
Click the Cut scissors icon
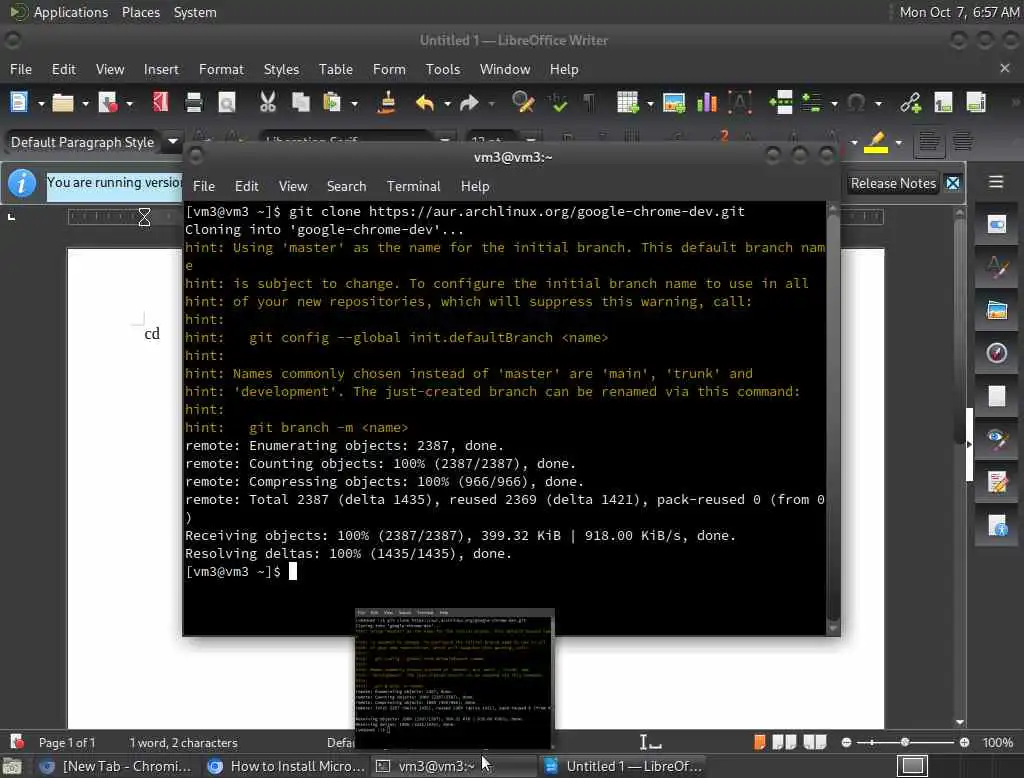(268, 103)
